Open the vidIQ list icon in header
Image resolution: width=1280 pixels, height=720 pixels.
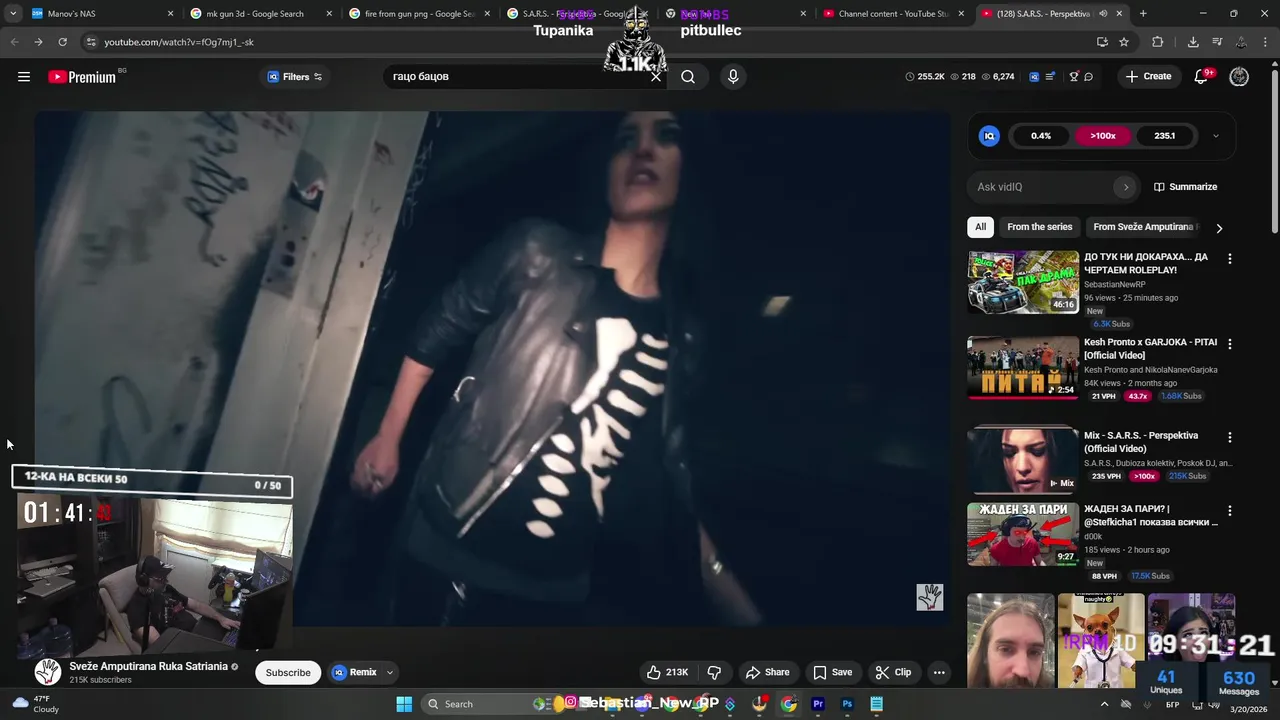(x=1050, y=77)
